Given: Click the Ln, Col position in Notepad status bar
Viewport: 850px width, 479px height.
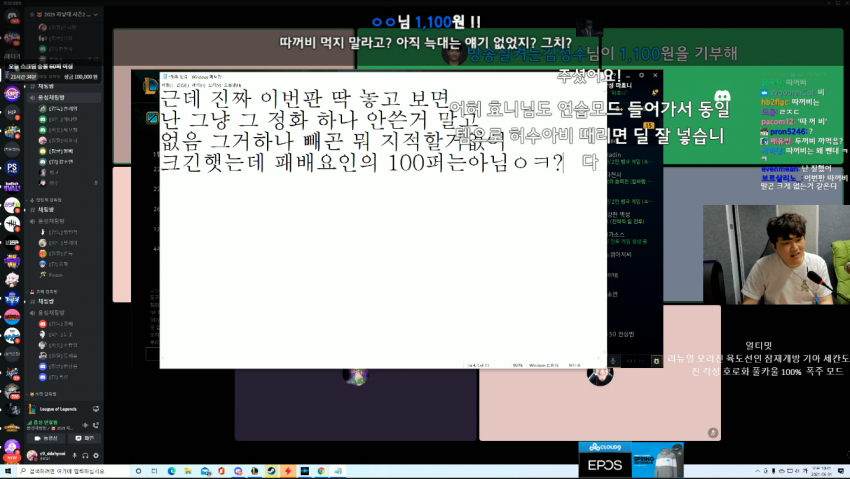Looking at the screenshot, I should pyautogui.click(x=478, y=365).
